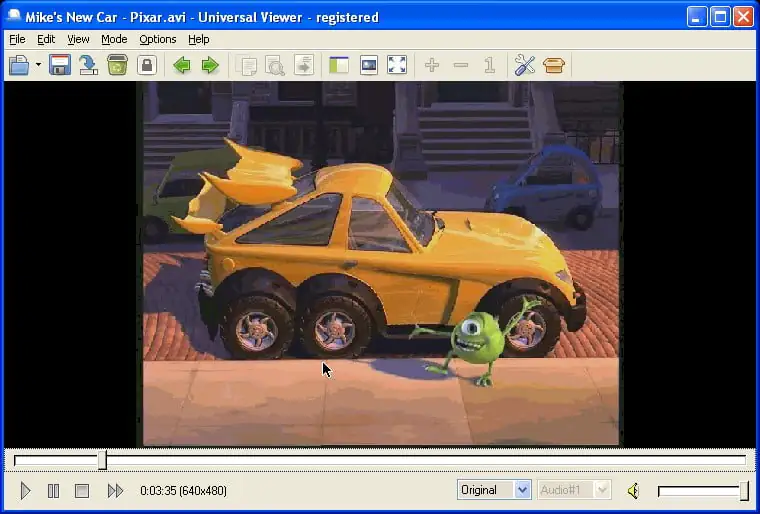Open the Mode menu
Image resolution: width=760 pixels, height=514 pixels.
pos(114,39)
